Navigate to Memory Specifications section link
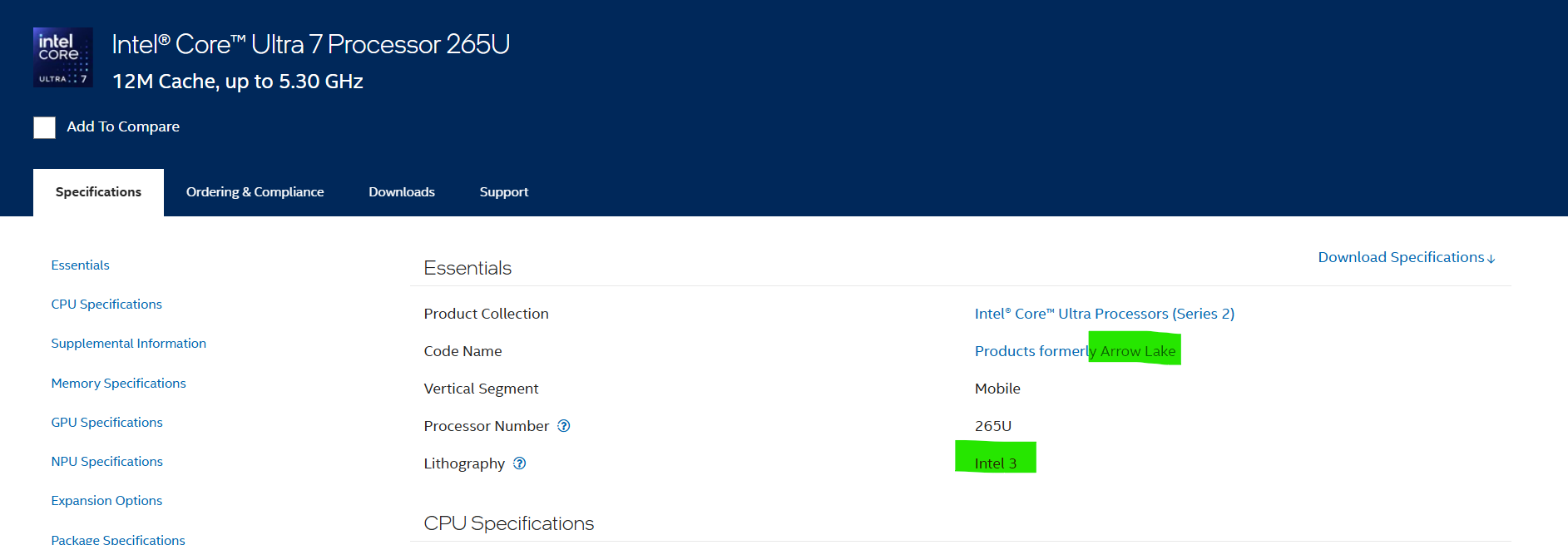The image size is (1568, 545). pos(118,384)
